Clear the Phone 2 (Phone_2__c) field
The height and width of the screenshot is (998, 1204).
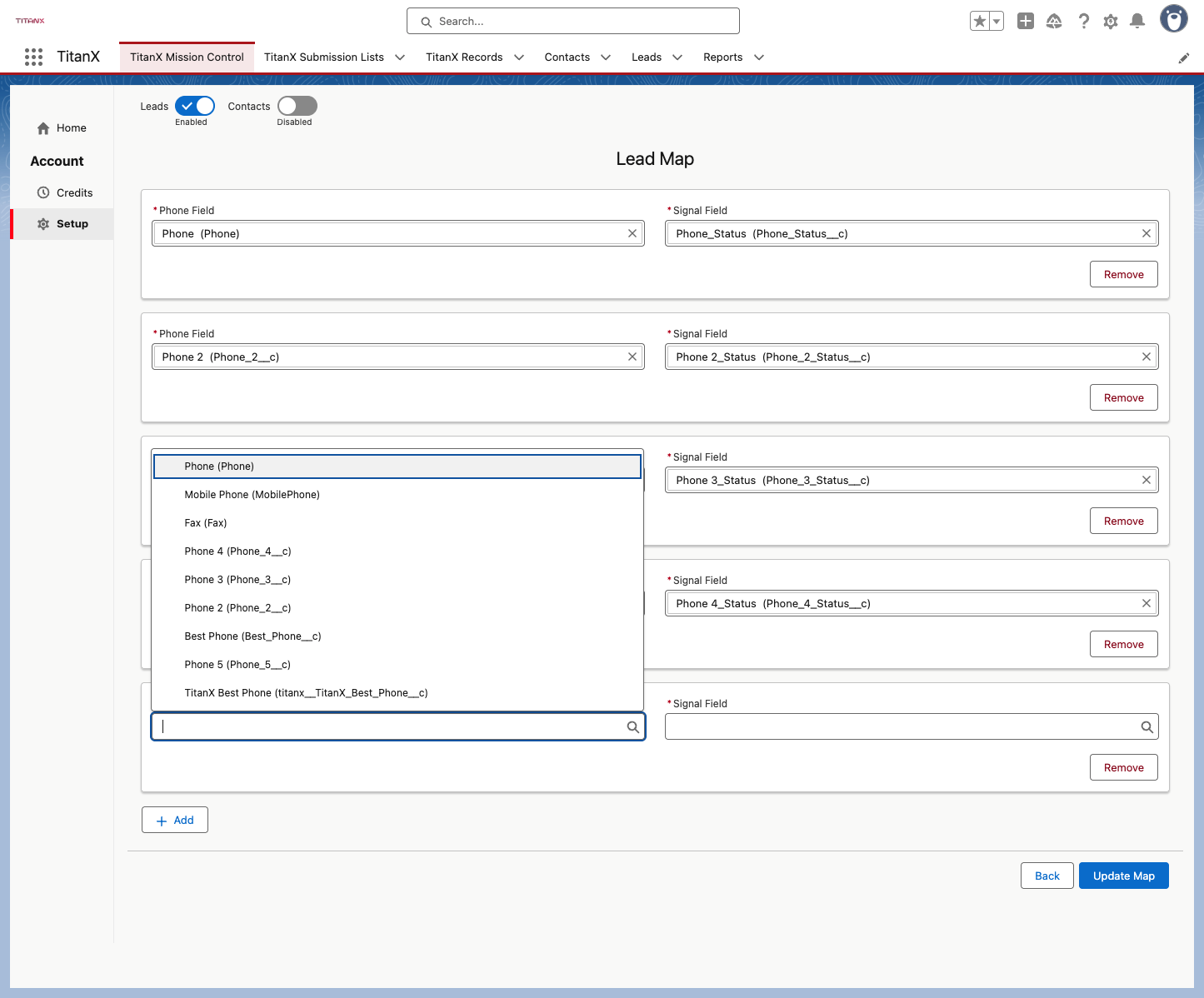(x=632, y=357)
